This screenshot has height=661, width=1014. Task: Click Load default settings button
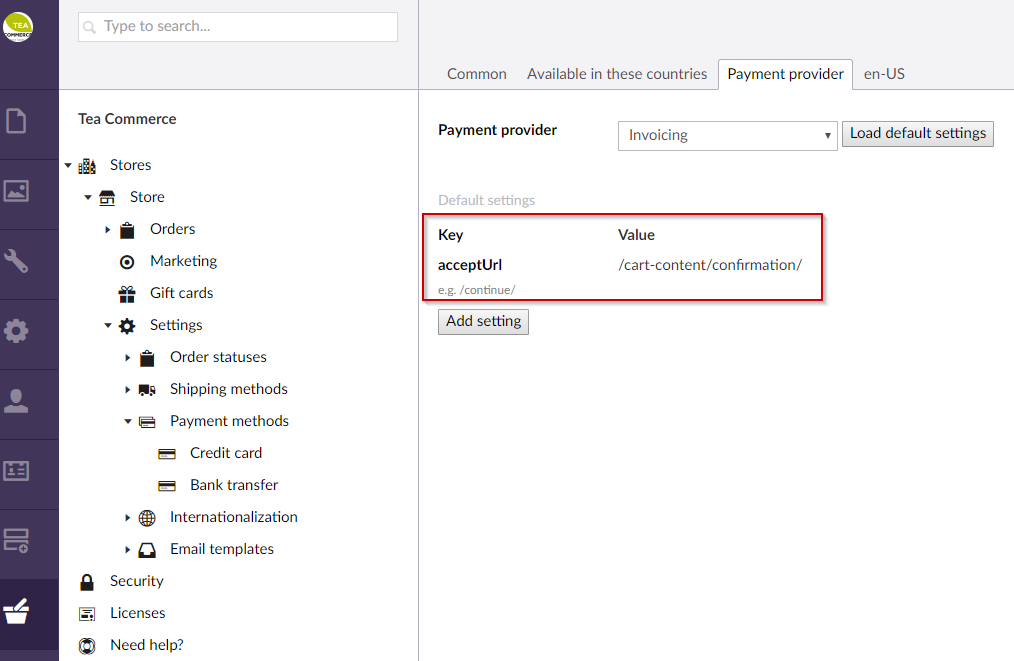click(918, 133)
